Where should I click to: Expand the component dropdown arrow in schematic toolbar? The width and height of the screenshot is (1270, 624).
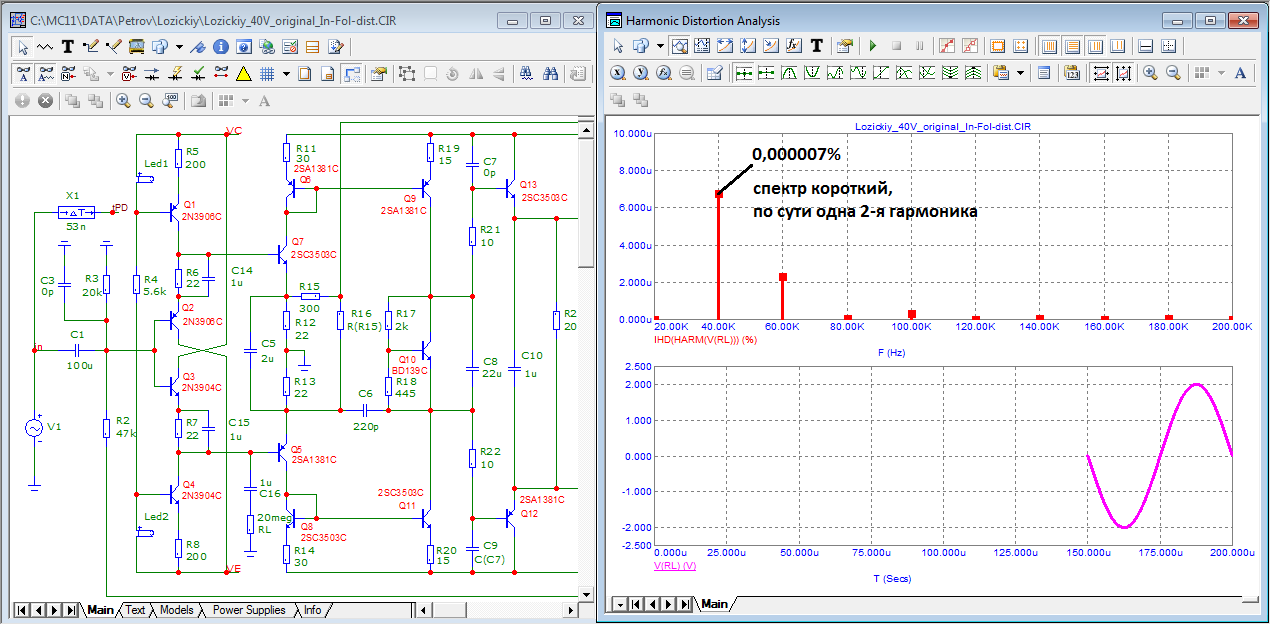pyautogui.click(x=179, y=46)
